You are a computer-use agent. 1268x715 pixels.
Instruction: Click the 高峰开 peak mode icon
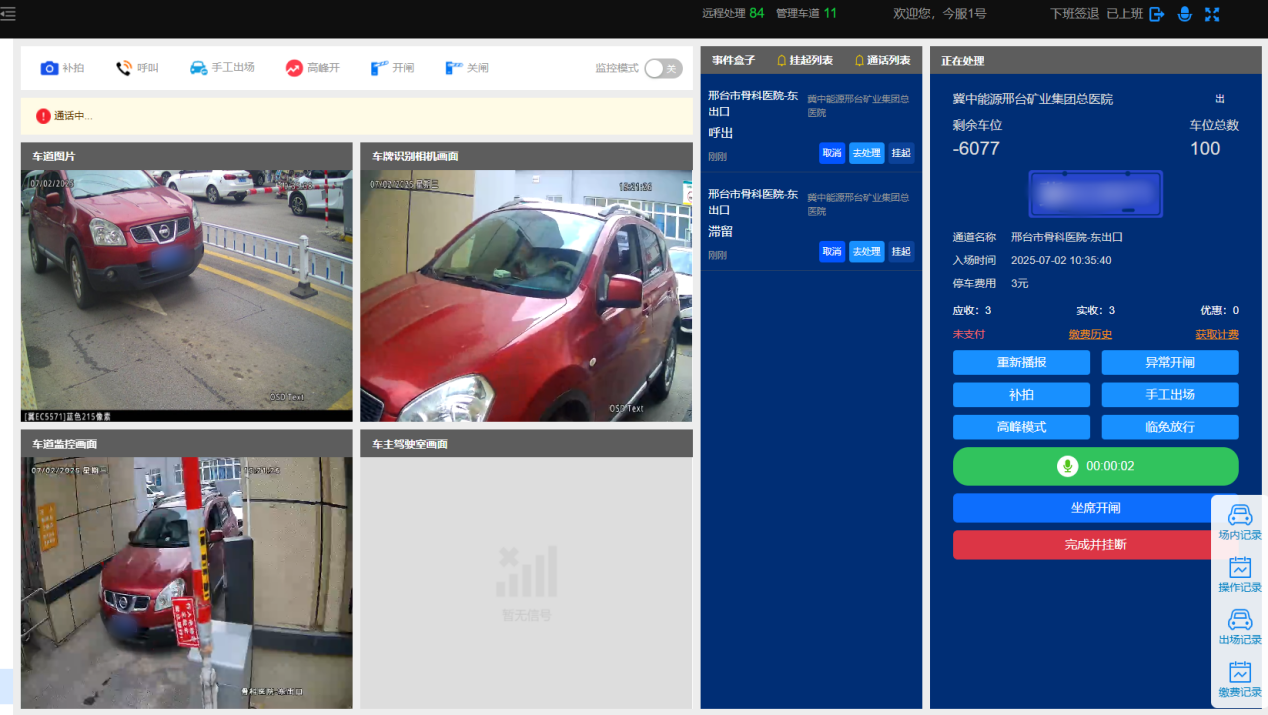pyautogui.click(x=294, y=68)
